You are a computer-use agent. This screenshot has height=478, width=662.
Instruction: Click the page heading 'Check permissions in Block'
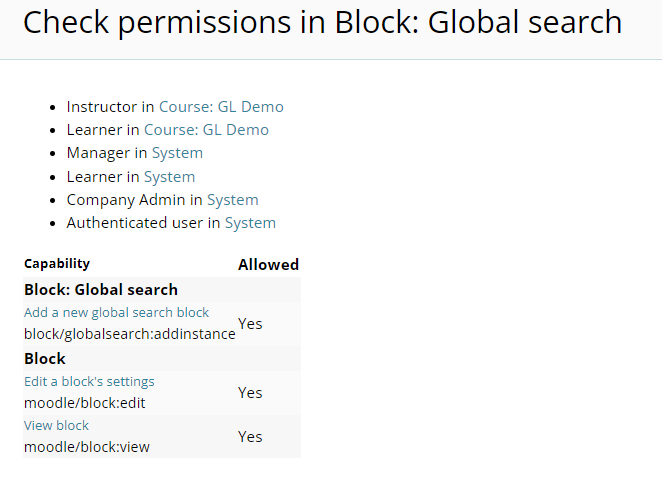click(x=322, y=23)
